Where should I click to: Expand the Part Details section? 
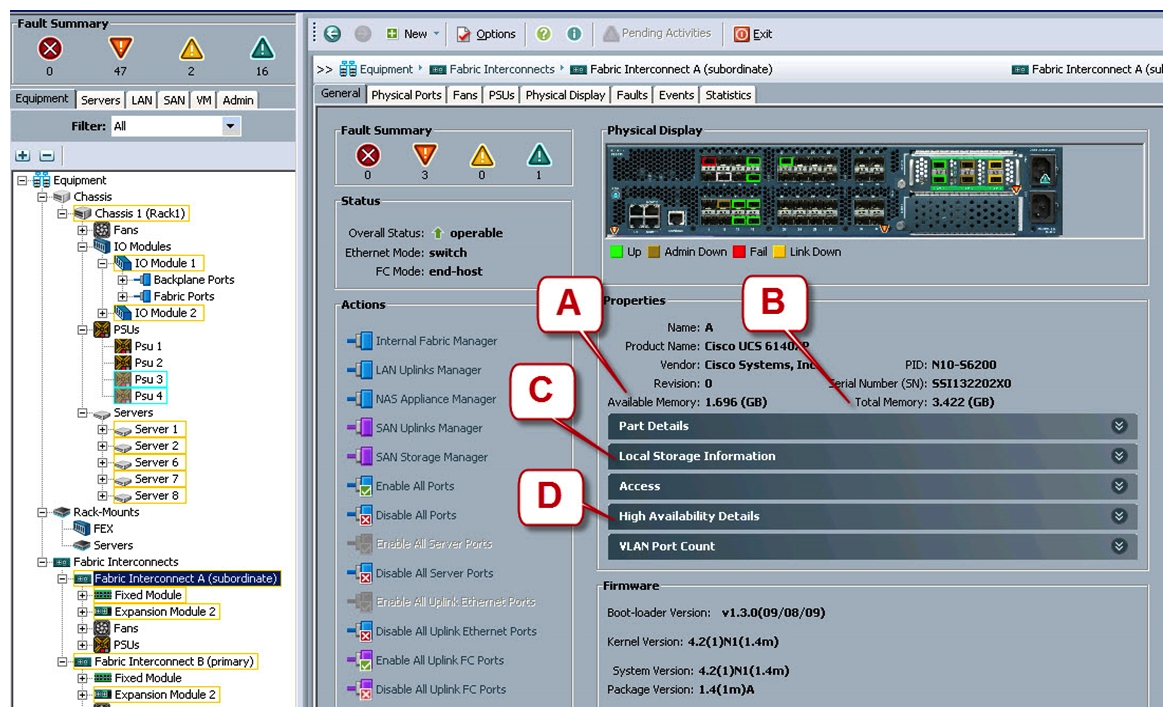[873, 426]
